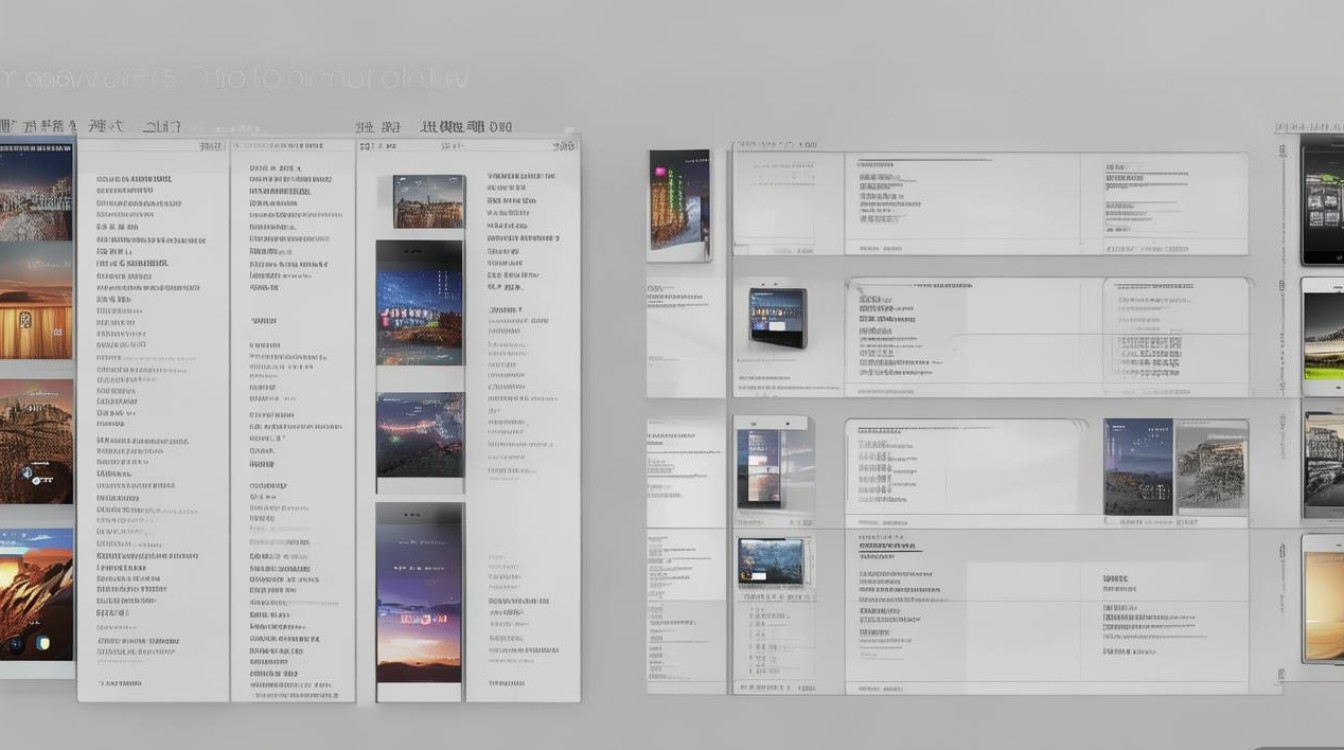1344x750 pixels.
Task: Select the grayscale rocky ruins sketch image
Action: click(1211, 467)
